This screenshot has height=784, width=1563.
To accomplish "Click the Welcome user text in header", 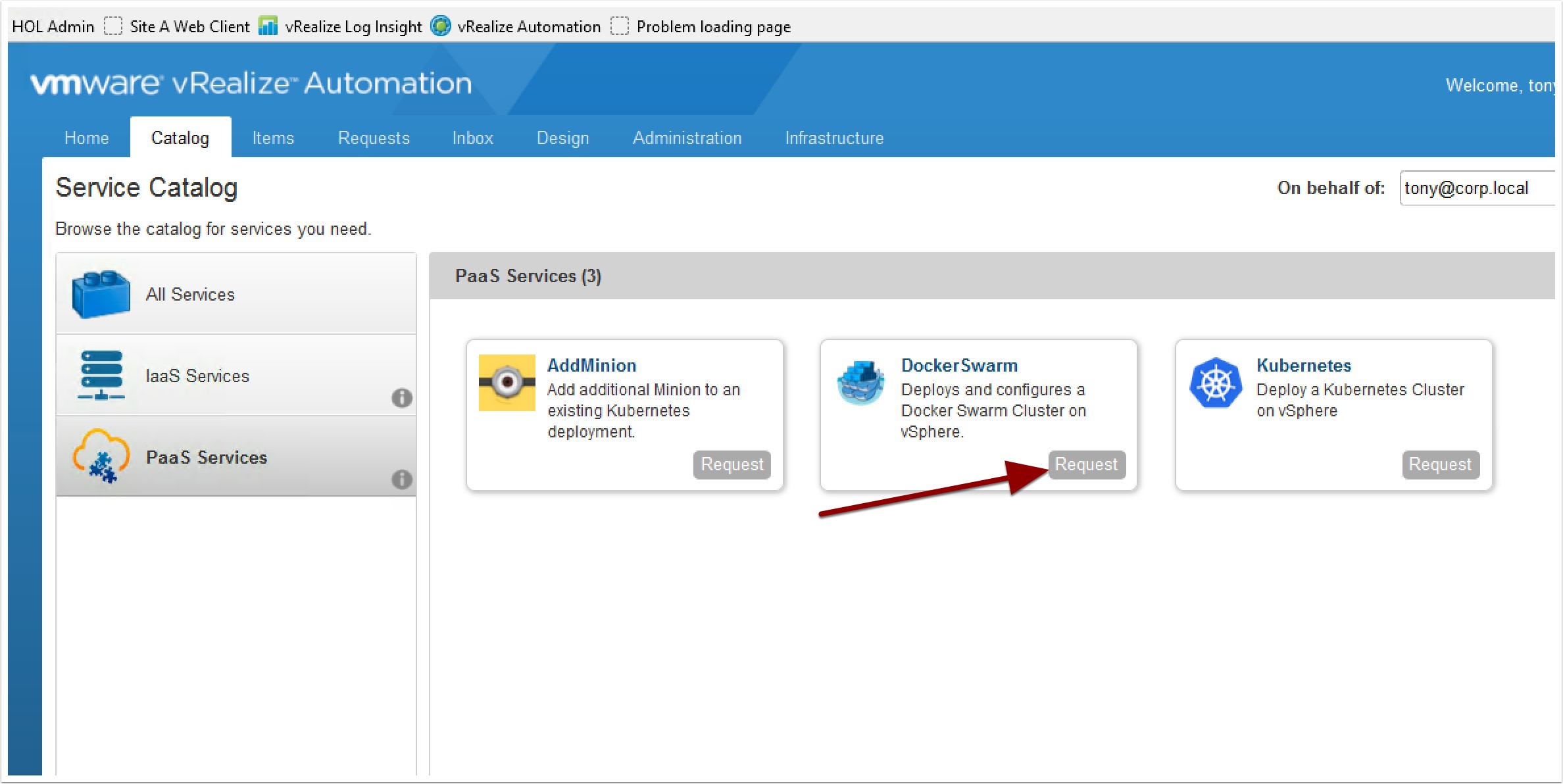I will pos(1500,86).
